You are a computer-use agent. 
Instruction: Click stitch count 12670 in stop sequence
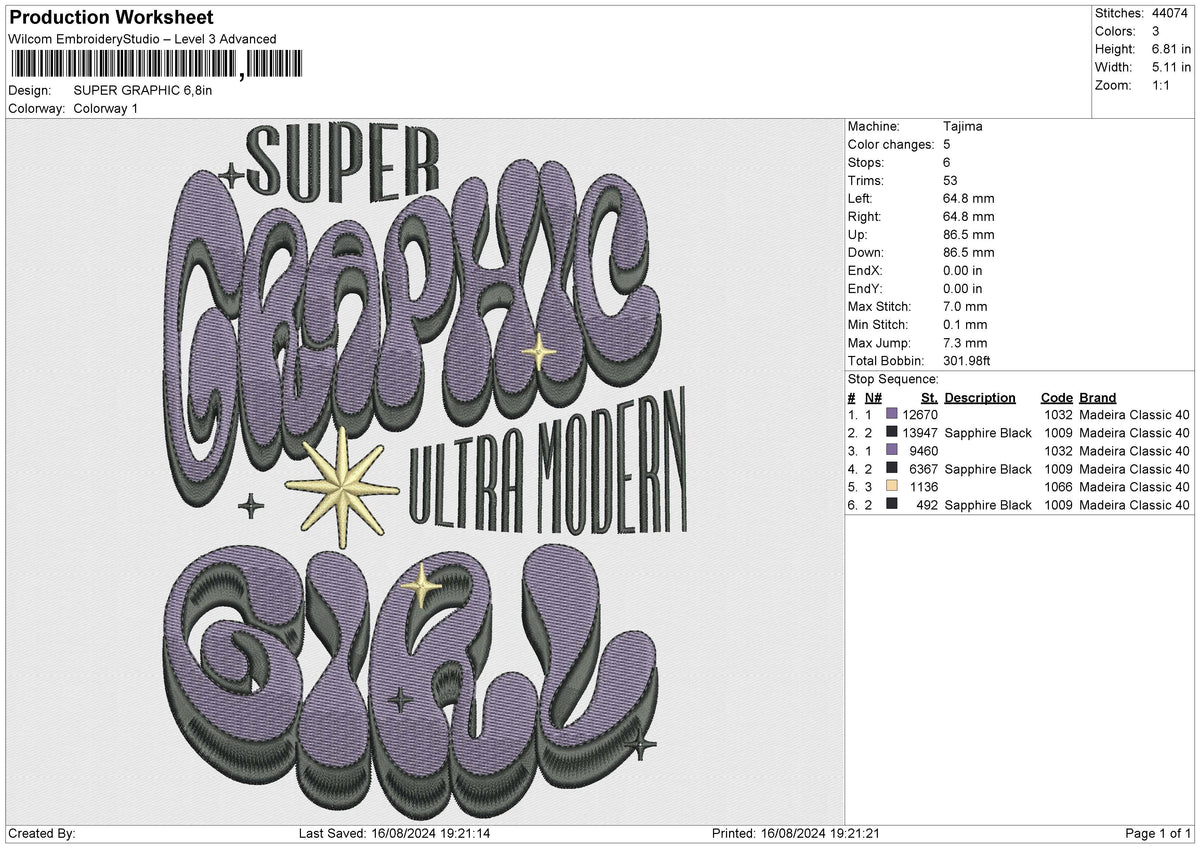(x=920, y=415)
